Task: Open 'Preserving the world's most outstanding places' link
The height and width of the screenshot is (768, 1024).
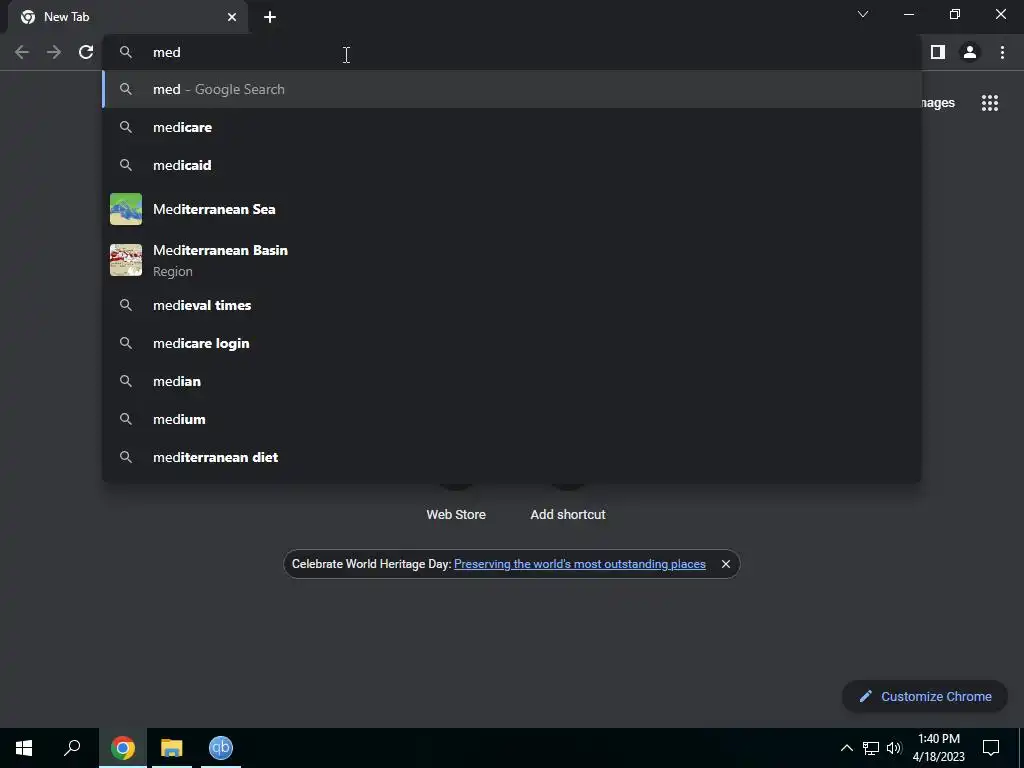Action: coord(579,564)
